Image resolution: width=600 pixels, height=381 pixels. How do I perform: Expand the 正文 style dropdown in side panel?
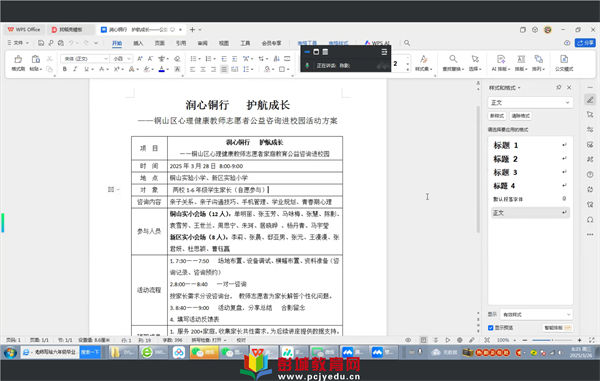click(530, 103)
